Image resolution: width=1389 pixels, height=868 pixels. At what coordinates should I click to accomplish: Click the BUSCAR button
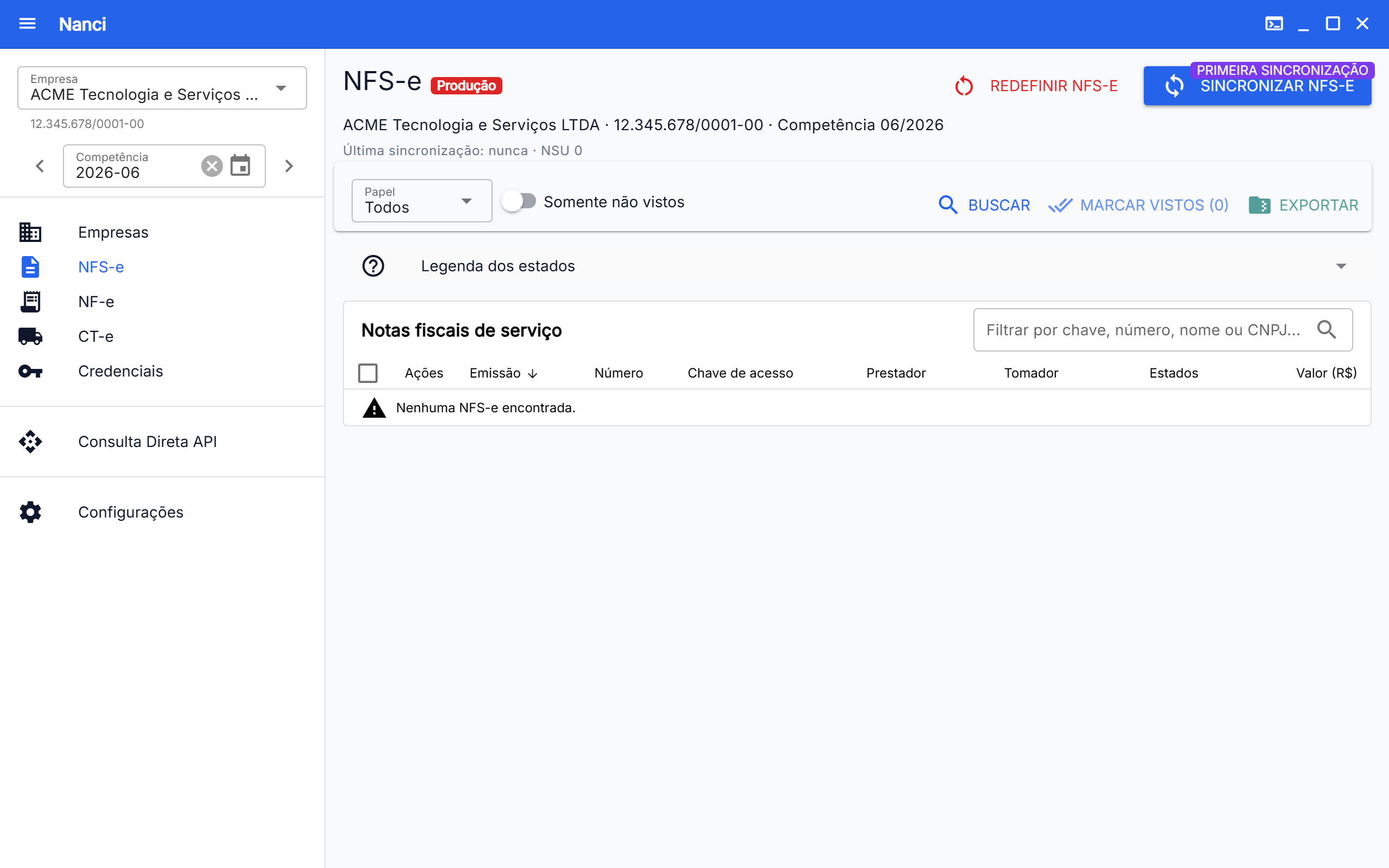(984, 205)
